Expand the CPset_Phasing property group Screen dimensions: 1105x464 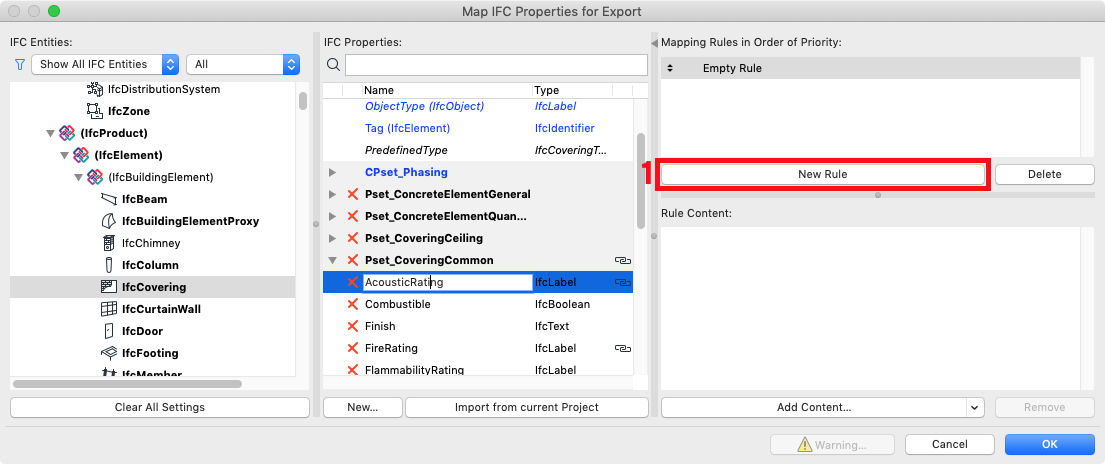click(x=333, y=172)
